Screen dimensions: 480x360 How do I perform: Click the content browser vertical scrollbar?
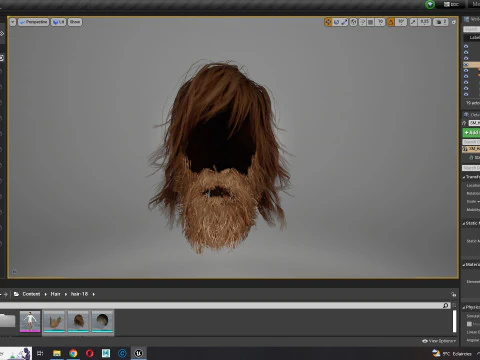point(454,321)
